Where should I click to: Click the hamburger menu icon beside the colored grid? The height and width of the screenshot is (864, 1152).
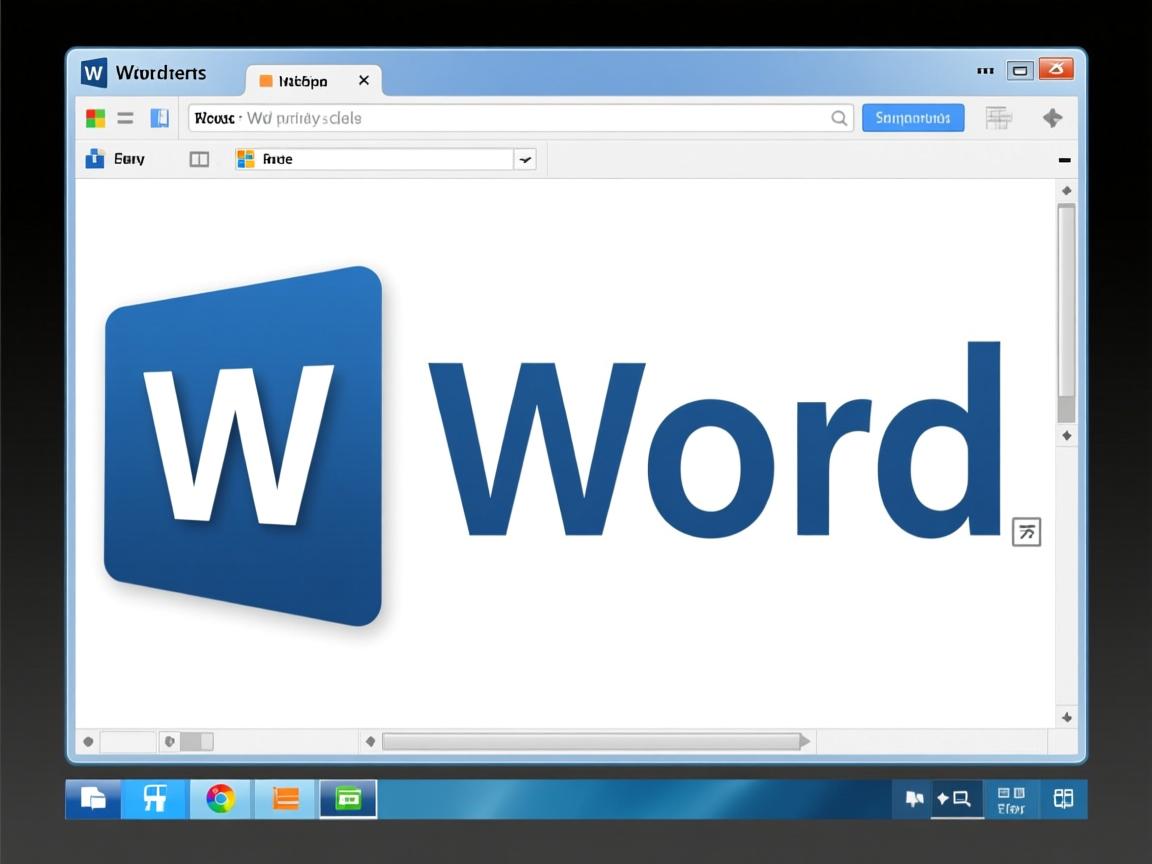(125, 117)
